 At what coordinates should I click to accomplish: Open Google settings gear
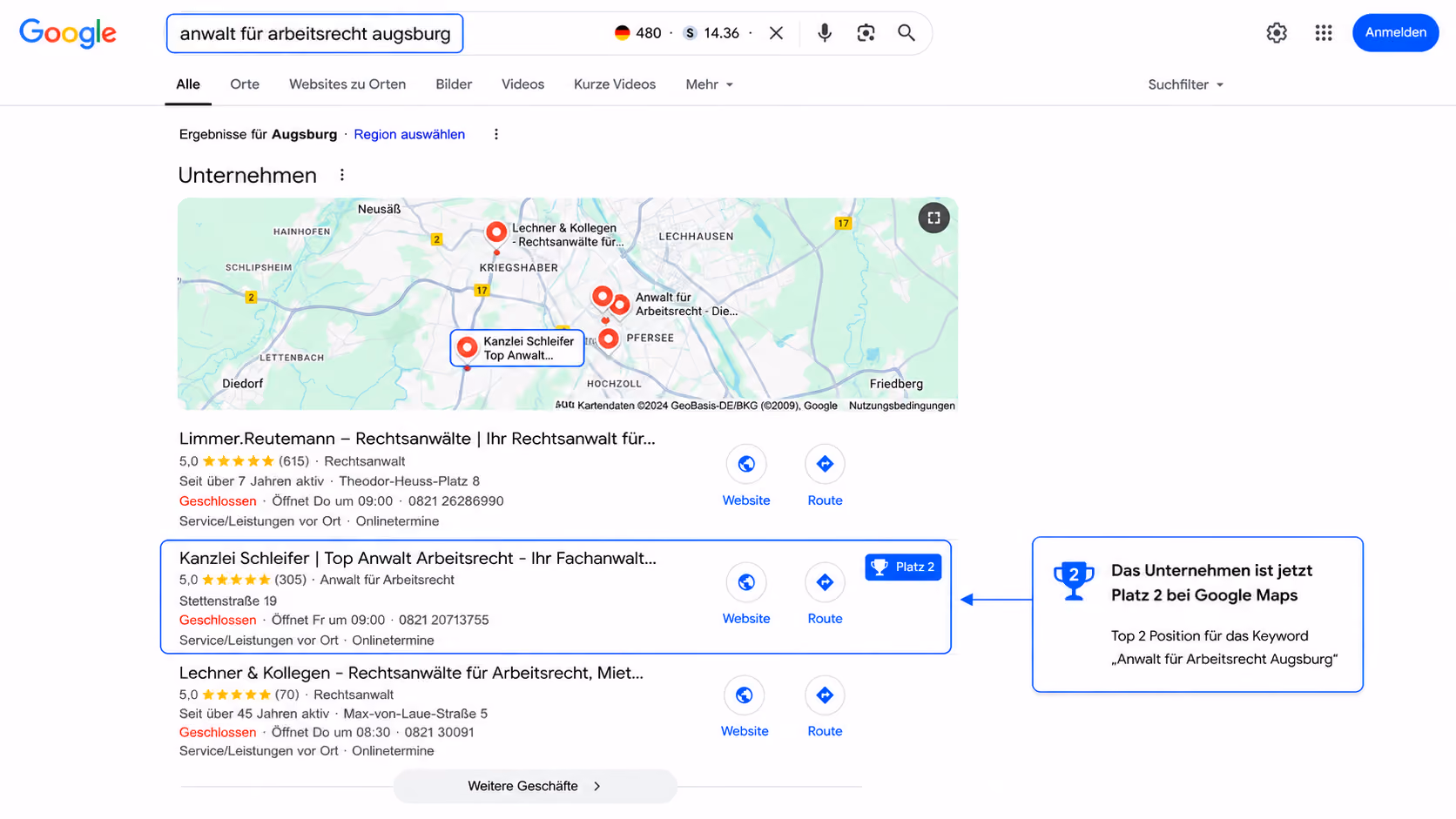(x=1277, y=33)
